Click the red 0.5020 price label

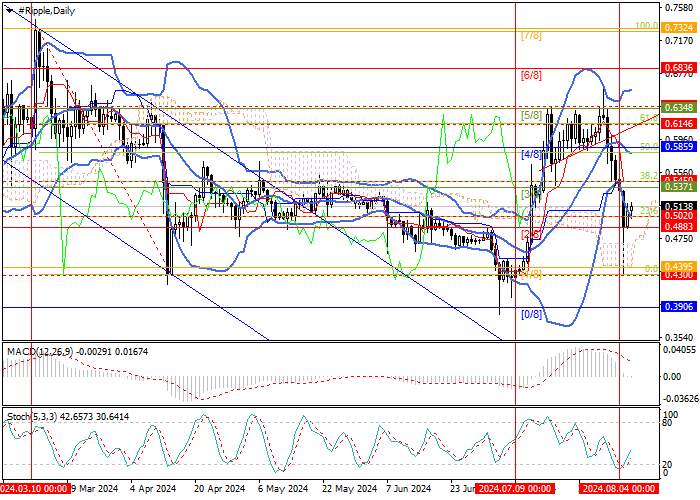(x=679, y=216)
